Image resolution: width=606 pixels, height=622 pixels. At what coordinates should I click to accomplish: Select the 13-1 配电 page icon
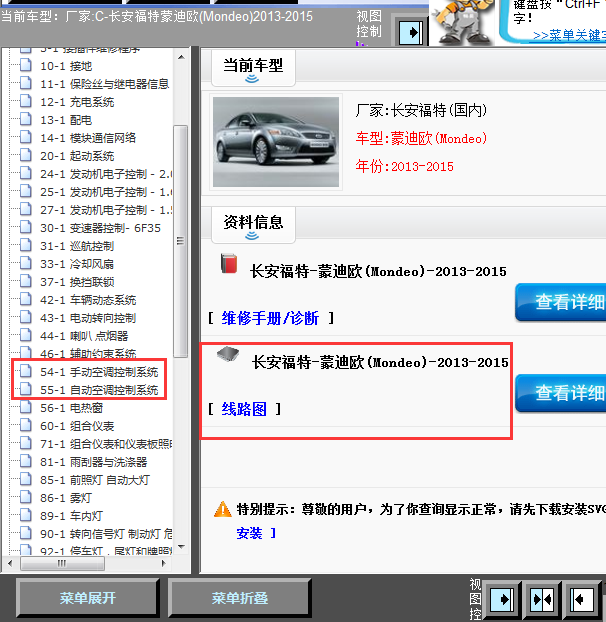pyautogui.click(x=26, y=119)
